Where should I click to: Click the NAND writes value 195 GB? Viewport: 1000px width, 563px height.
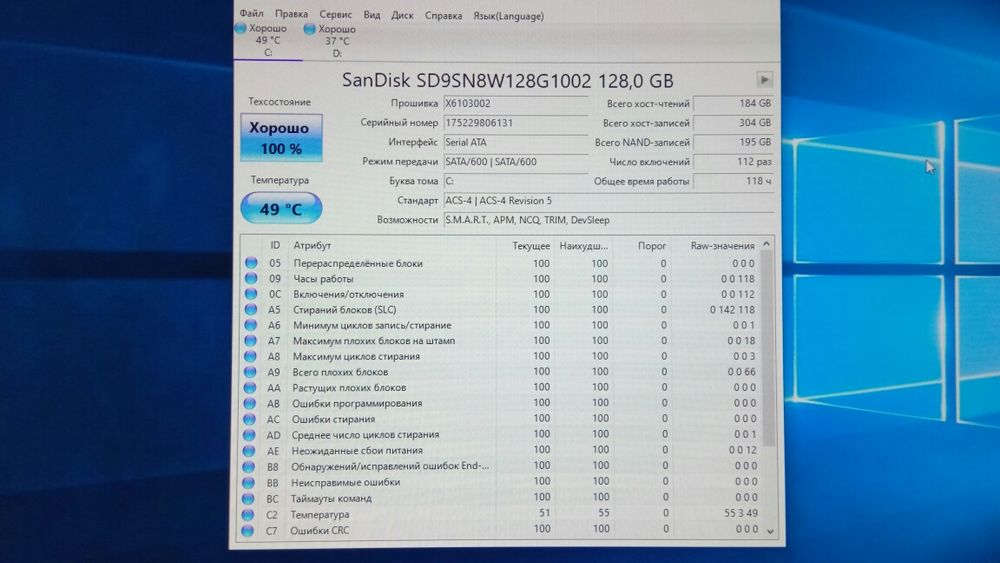click(x=733, y=142)
